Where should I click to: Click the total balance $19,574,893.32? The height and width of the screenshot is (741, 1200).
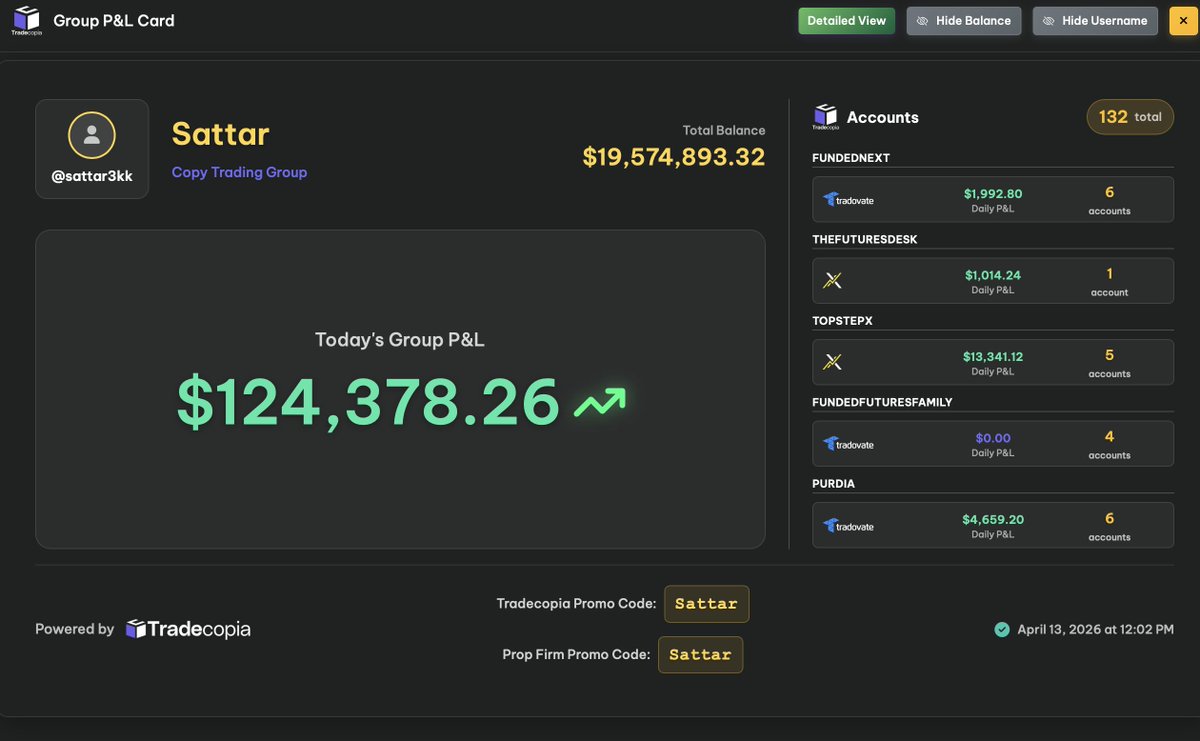[x=674, y=157]
